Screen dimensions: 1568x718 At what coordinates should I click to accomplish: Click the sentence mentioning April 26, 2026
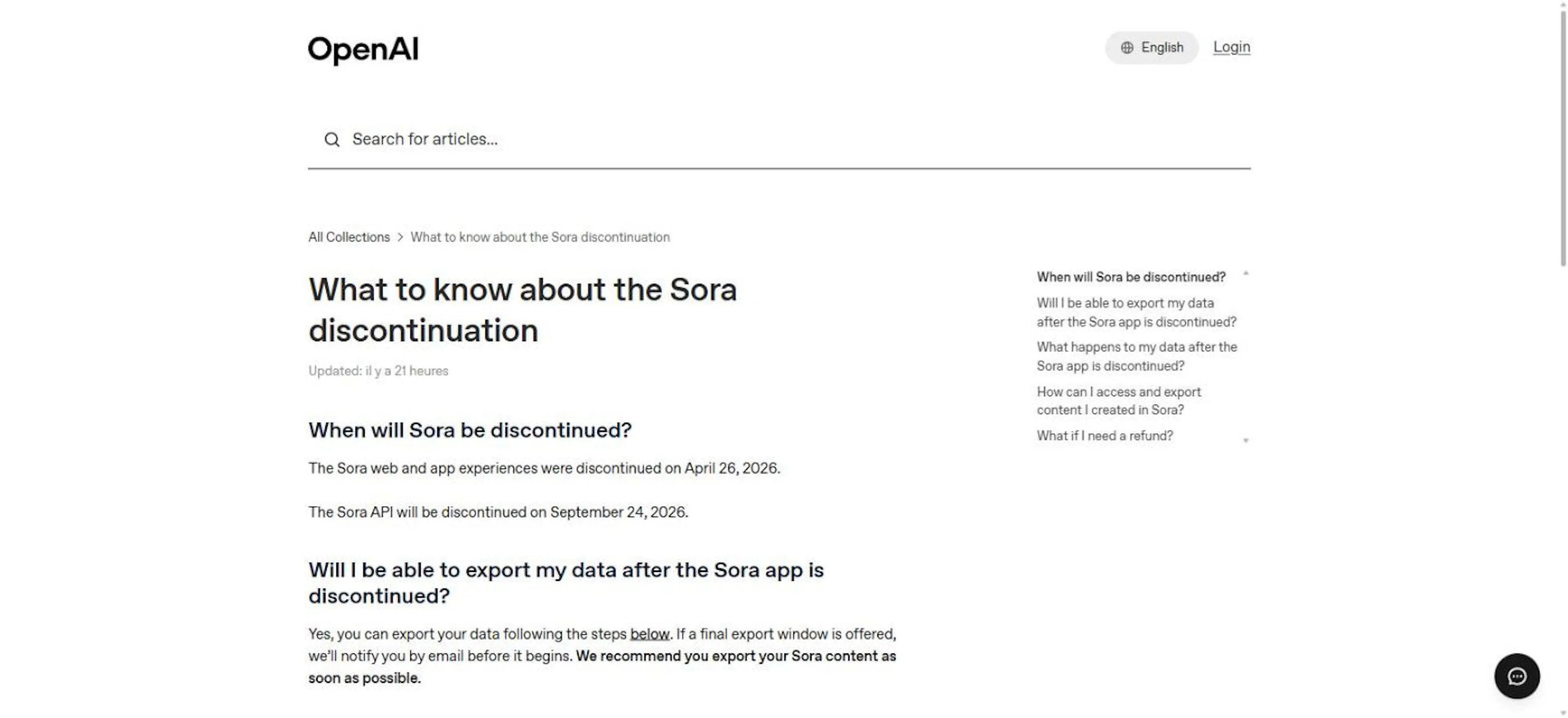coord(544,468)
